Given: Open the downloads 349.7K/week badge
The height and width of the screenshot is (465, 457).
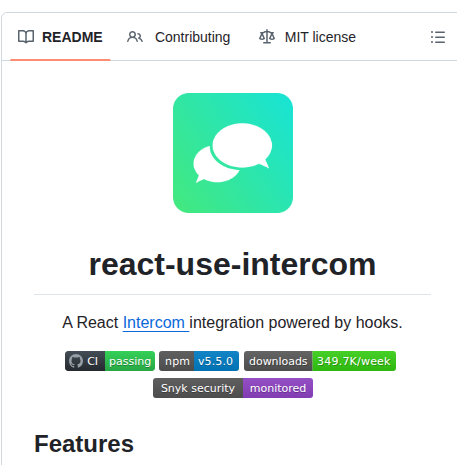Looking at the screenshot, I should pyautogui.click(x=320, y=361).
